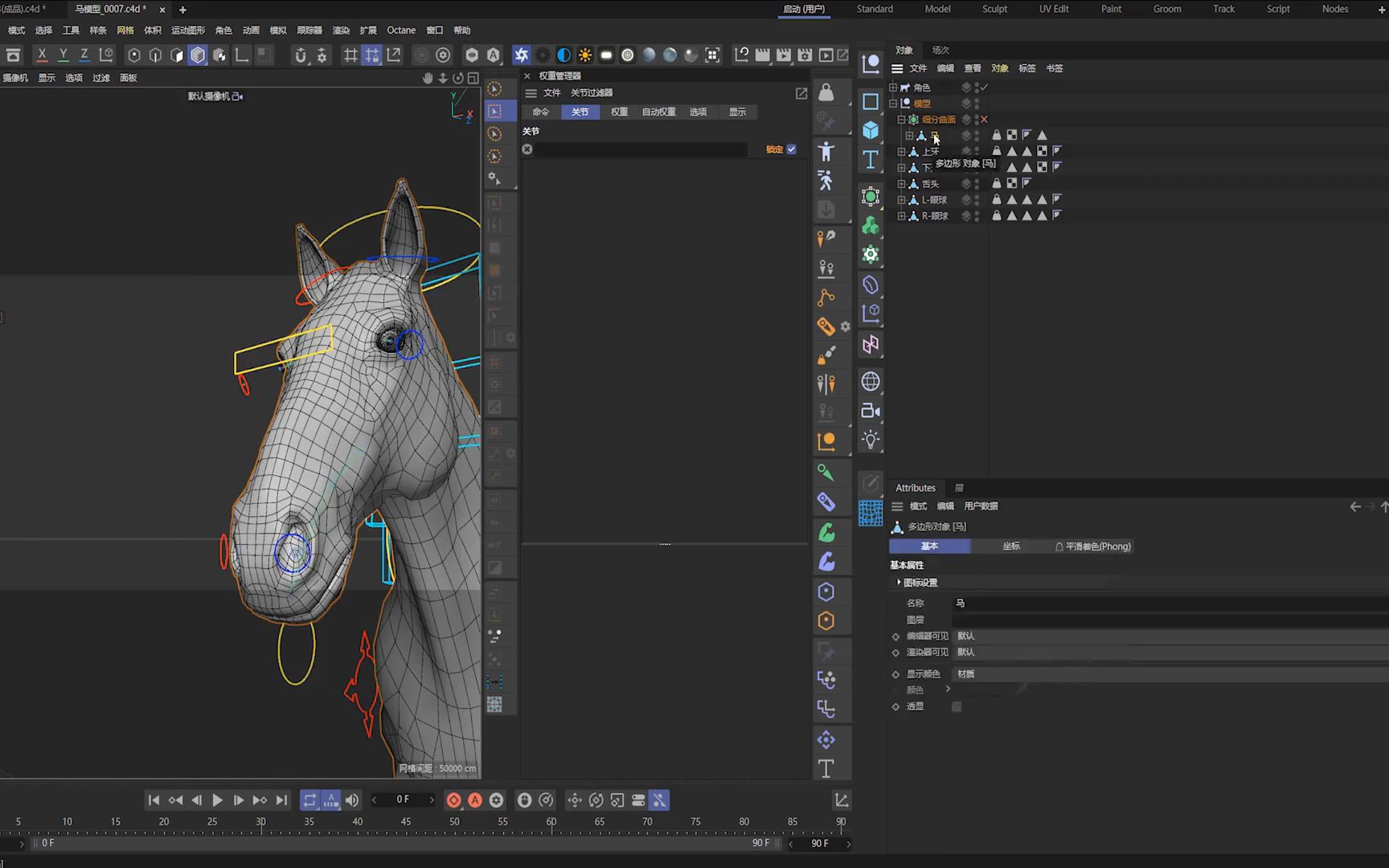Toggle the red X on 细分曲面 object

click(x=984, y=120)
